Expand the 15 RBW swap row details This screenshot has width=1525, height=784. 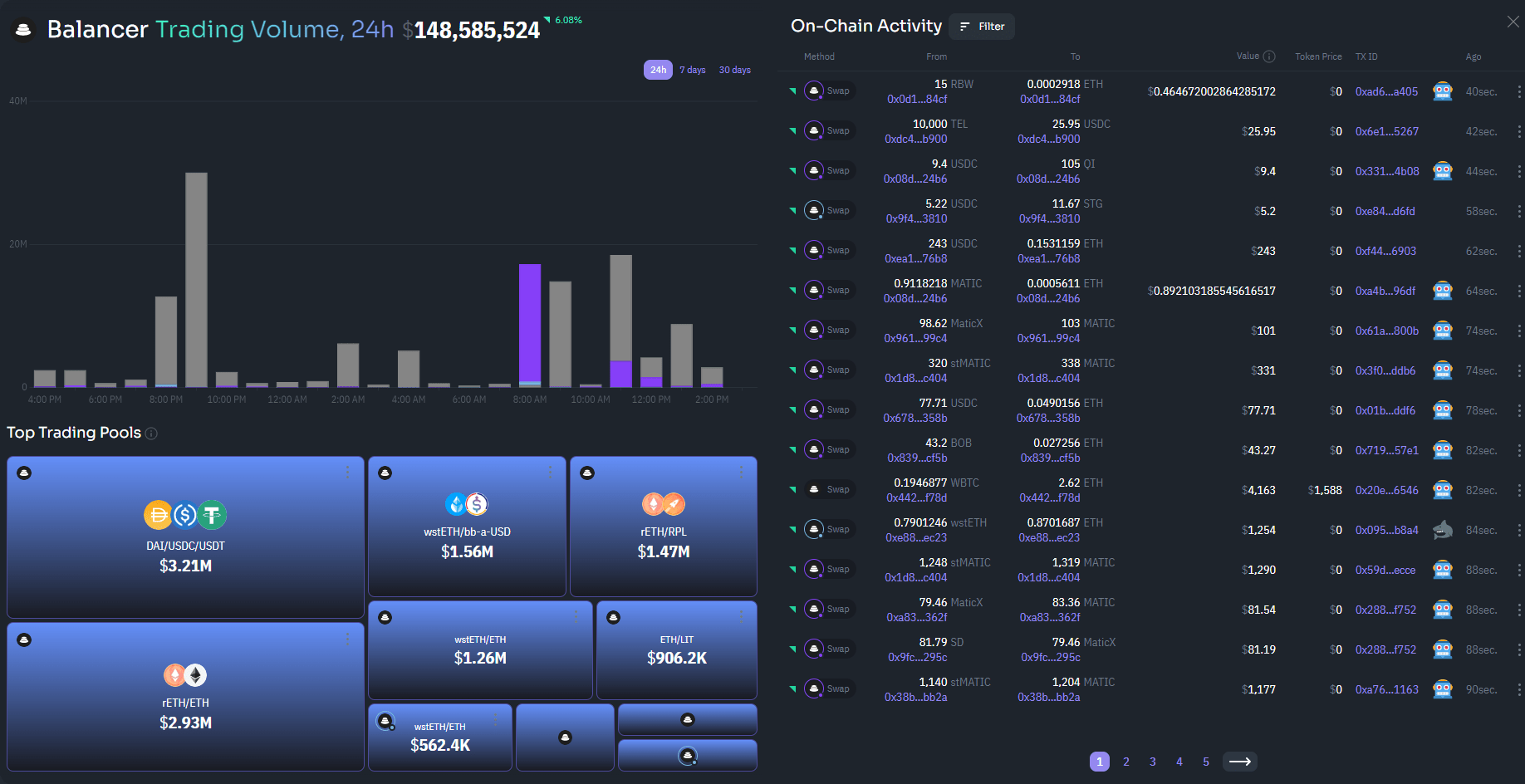tap(792, 91)
